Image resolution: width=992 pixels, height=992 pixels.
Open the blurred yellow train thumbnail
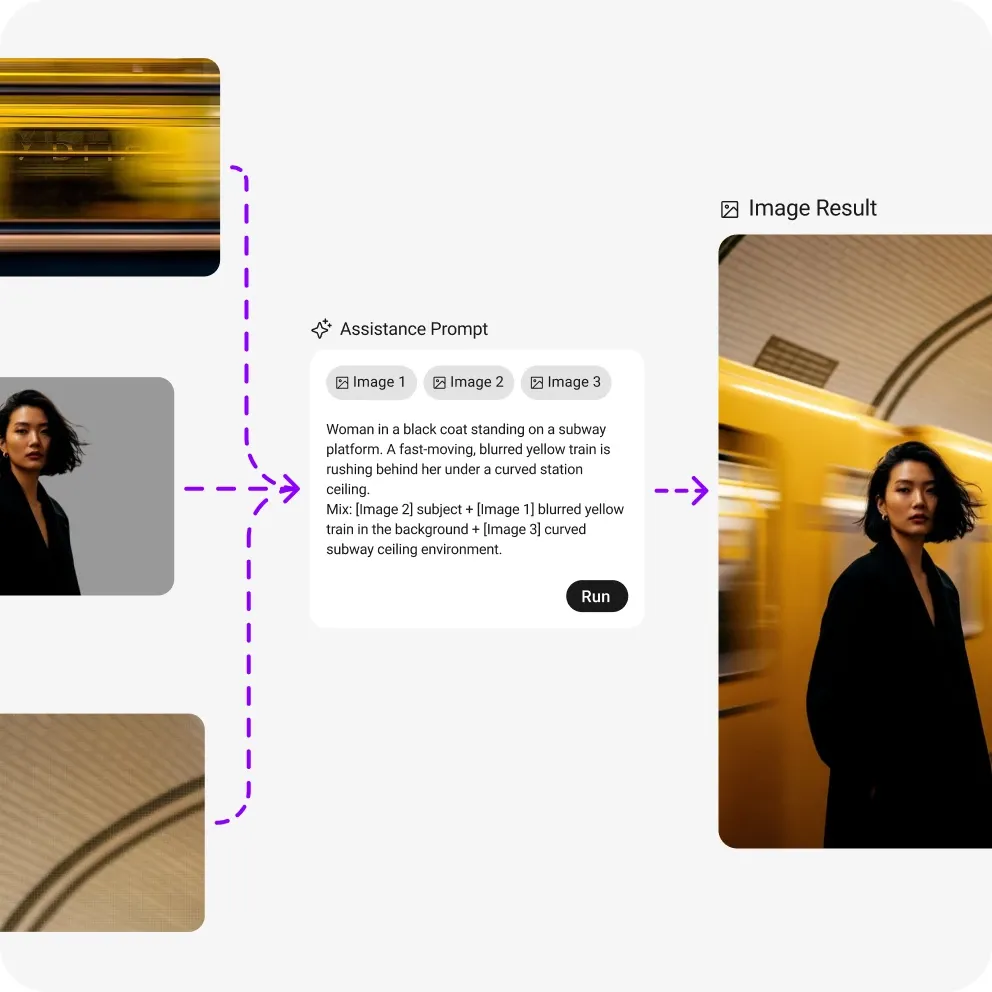click(x=110, y=167)
